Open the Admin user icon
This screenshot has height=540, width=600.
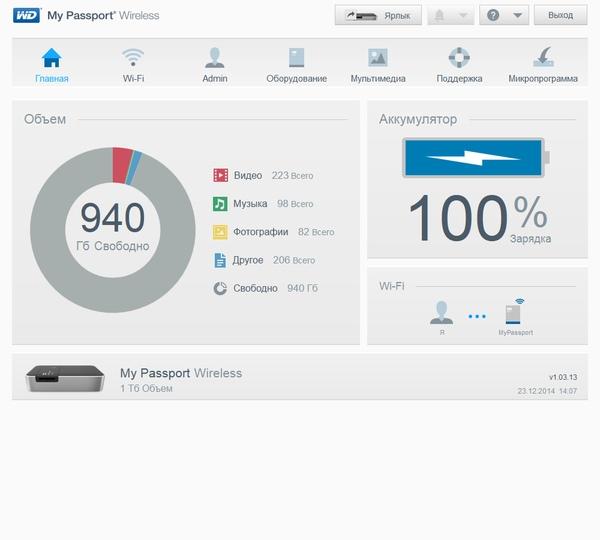[215, 57]
